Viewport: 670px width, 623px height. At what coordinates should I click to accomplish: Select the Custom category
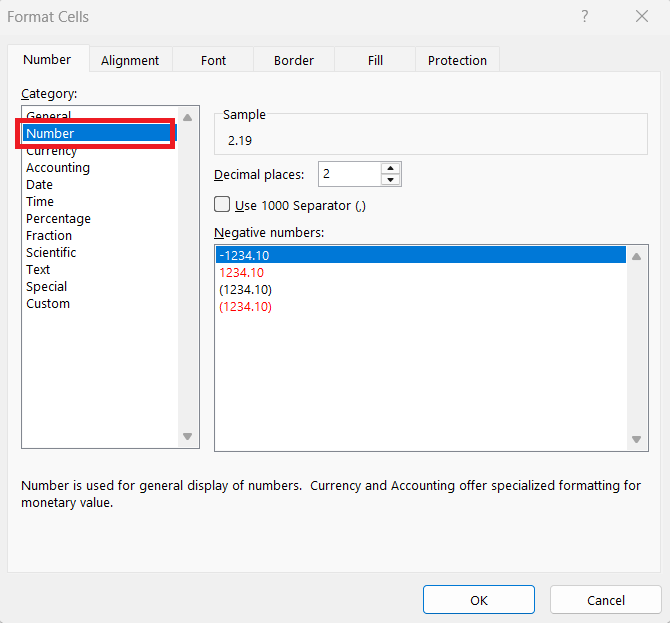click(x=100, y=303)
